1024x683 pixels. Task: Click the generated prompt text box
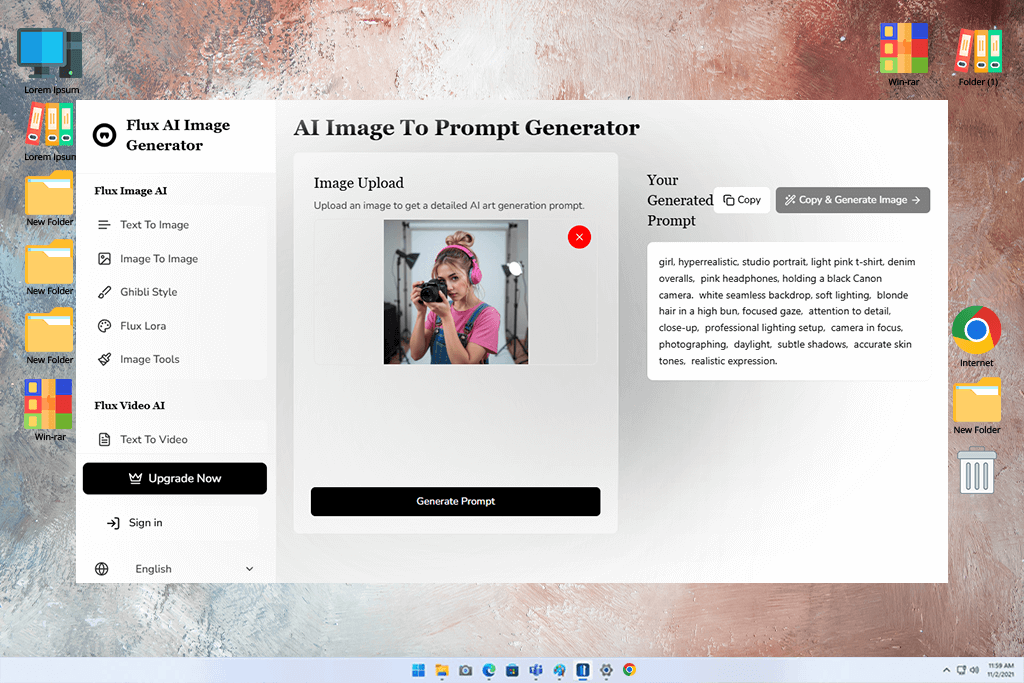(788, 311)
